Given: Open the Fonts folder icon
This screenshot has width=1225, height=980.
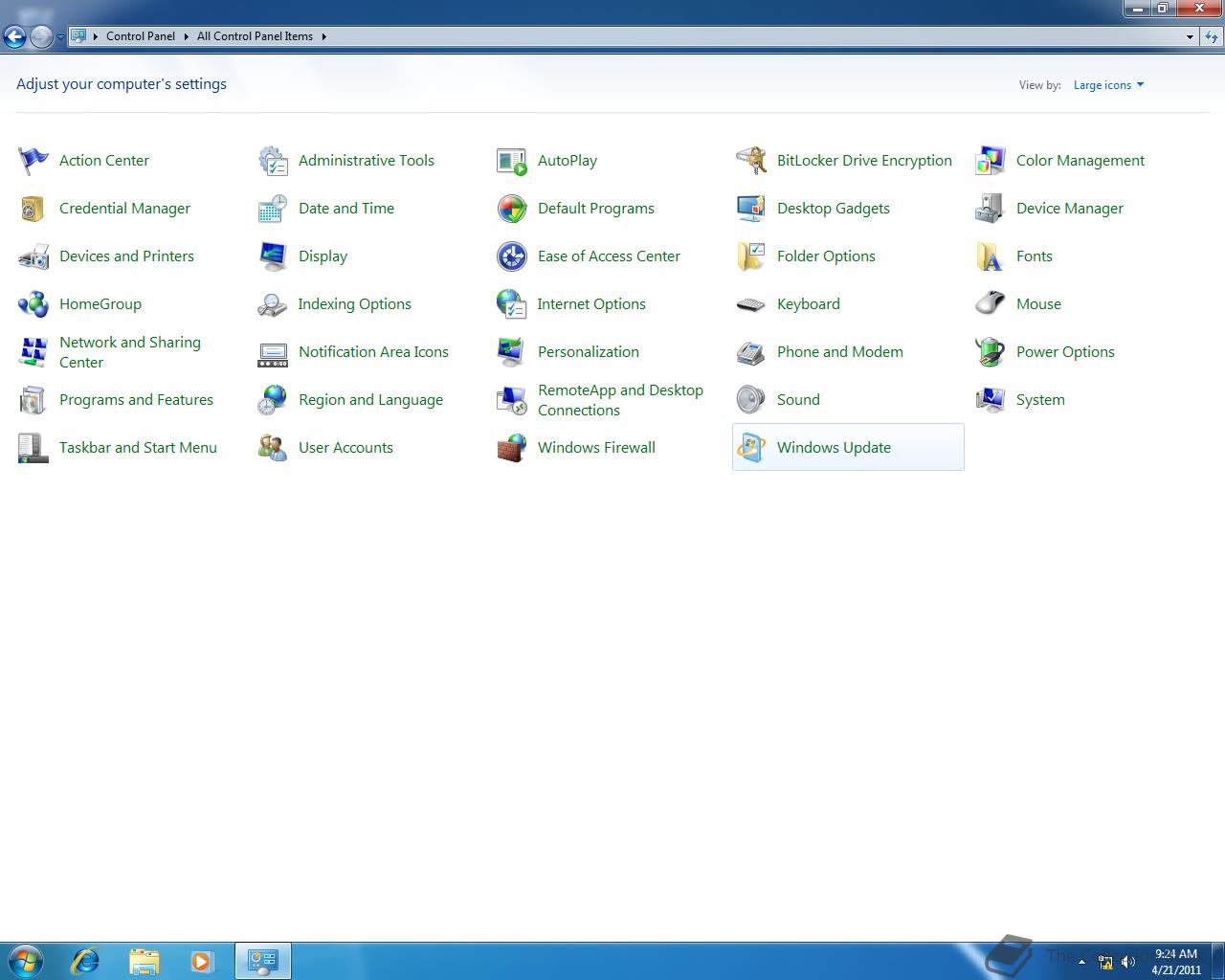Looking at the screenshot, I should click(x=991, y=256).
